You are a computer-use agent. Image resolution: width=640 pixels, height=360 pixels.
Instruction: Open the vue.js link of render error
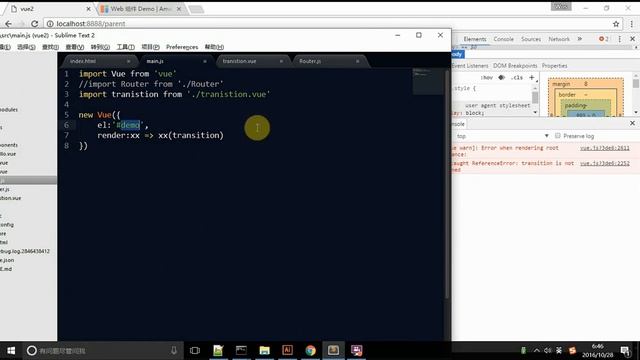pos(604,148)
